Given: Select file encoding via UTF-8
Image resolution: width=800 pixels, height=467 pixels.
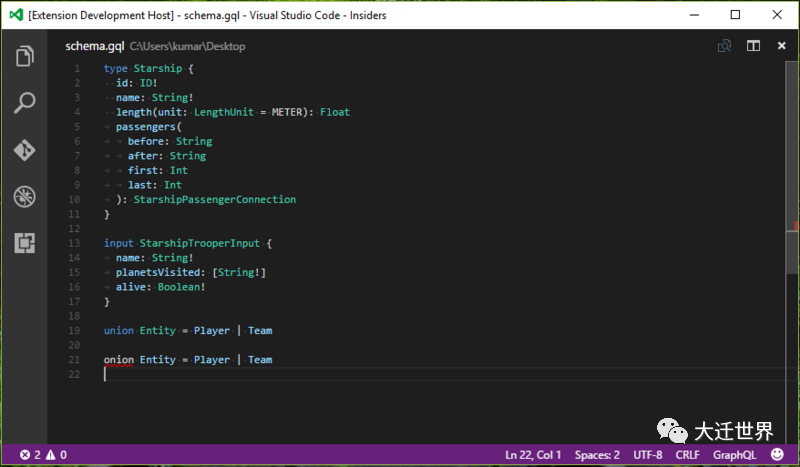Looking at the screenshot, I should pos(646,455).
